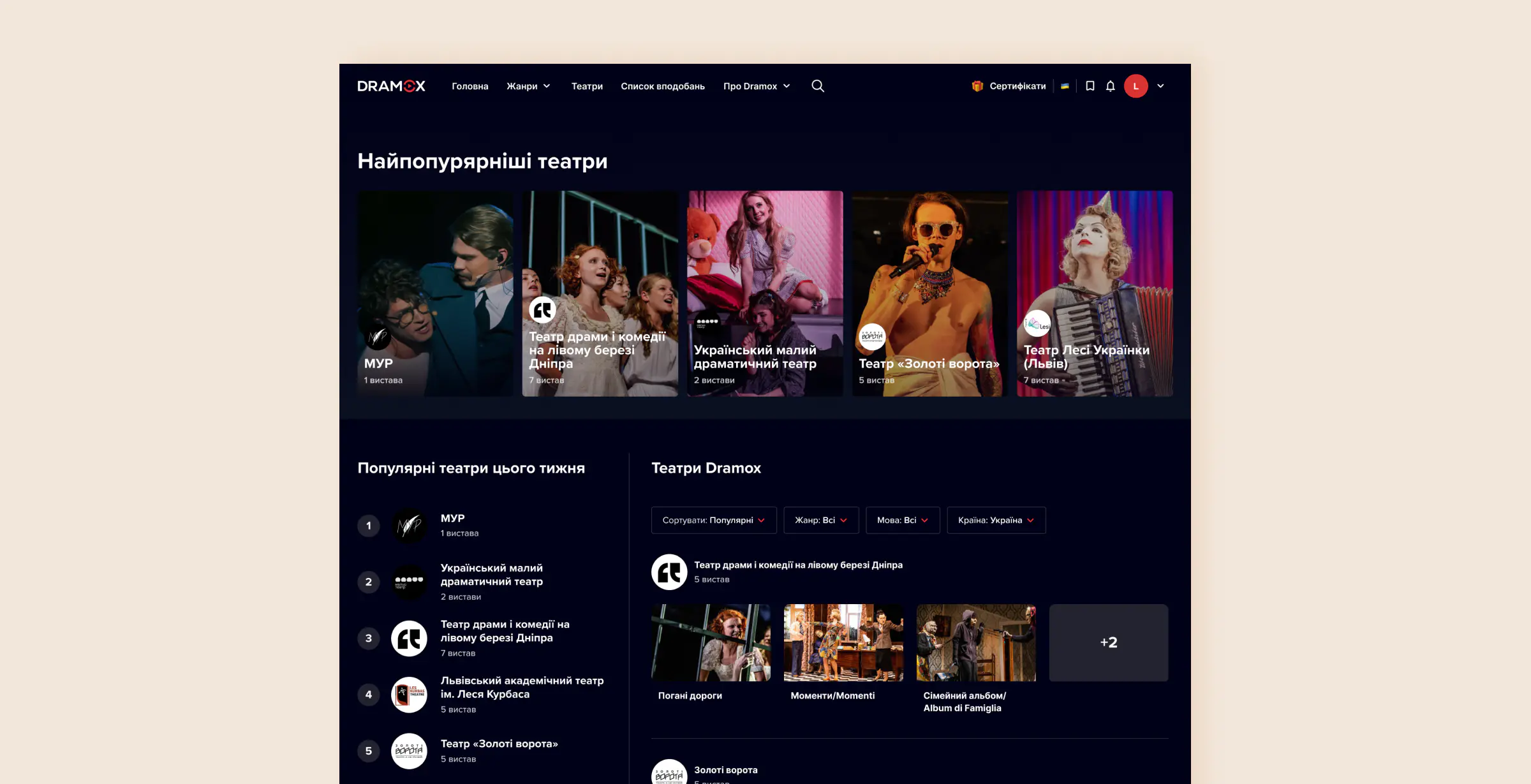Screen dimensions: 1531x784
Task: Open Сортувати: Популярні dropdown
Action: [x=714, y=521]
